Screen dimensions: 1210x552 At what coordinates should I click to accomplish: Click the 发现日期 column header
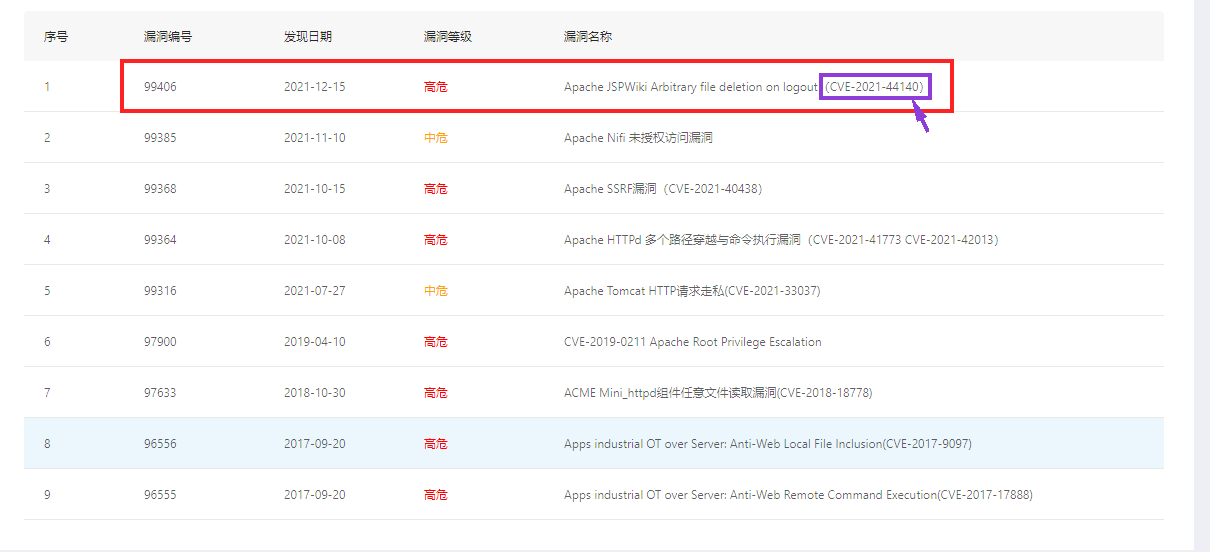(x=308, y=36)
